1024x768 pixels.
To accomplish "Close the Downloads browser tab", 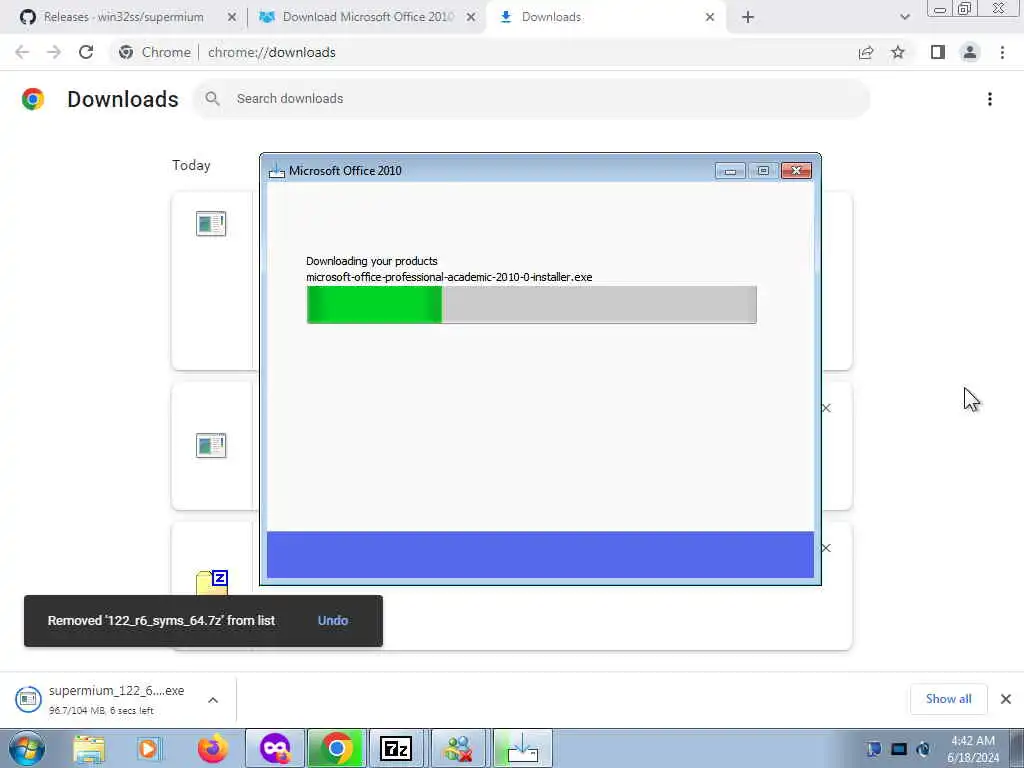I will [710, 18].
